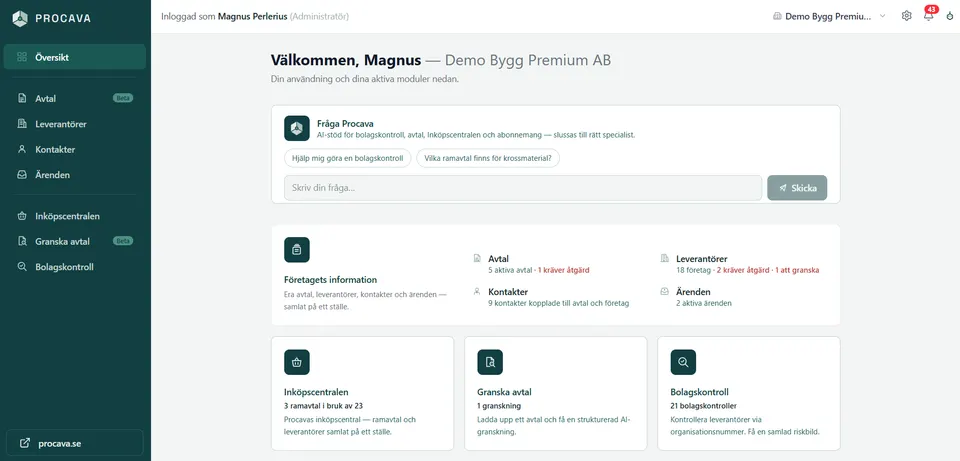This screenshot has width=960, height=461.
Task: Select Bolagskontroll in the sidebar
Action: pyautogui.click(x=75, y=267)
